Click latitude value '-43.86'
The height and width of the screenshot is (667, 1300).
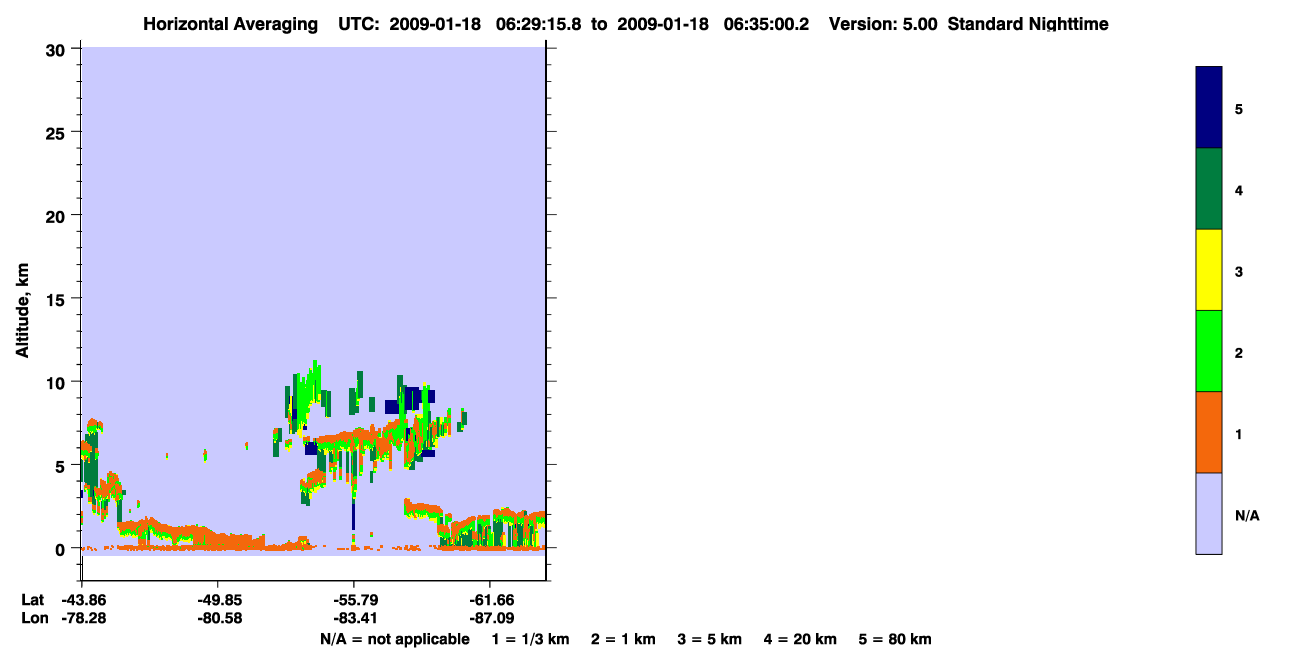click(x=82, y=600)
